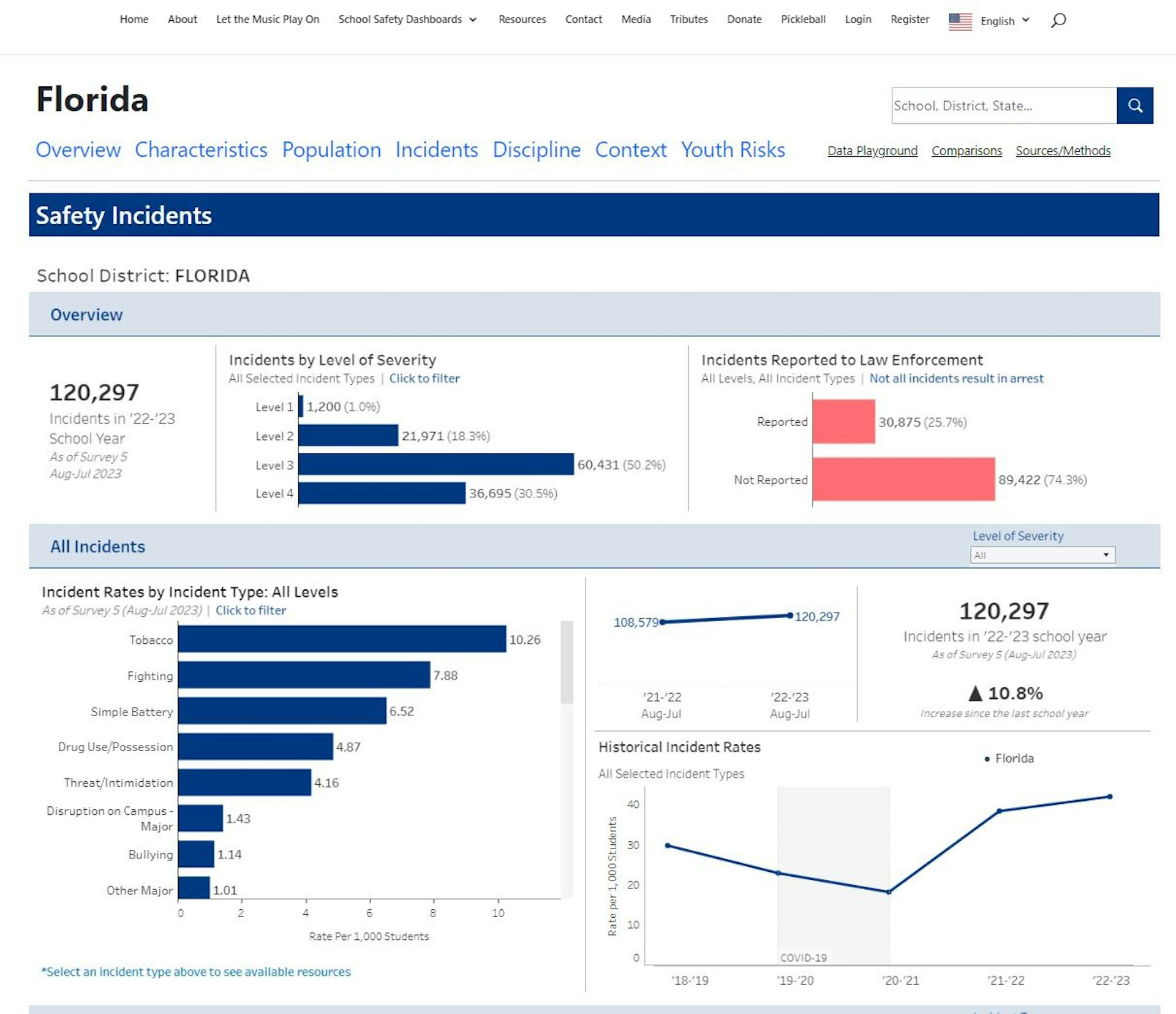This screenshot has width=1176, height=1014.
Task: Open the Level of Severity dropdown
Action: (x=1042, y=555)
